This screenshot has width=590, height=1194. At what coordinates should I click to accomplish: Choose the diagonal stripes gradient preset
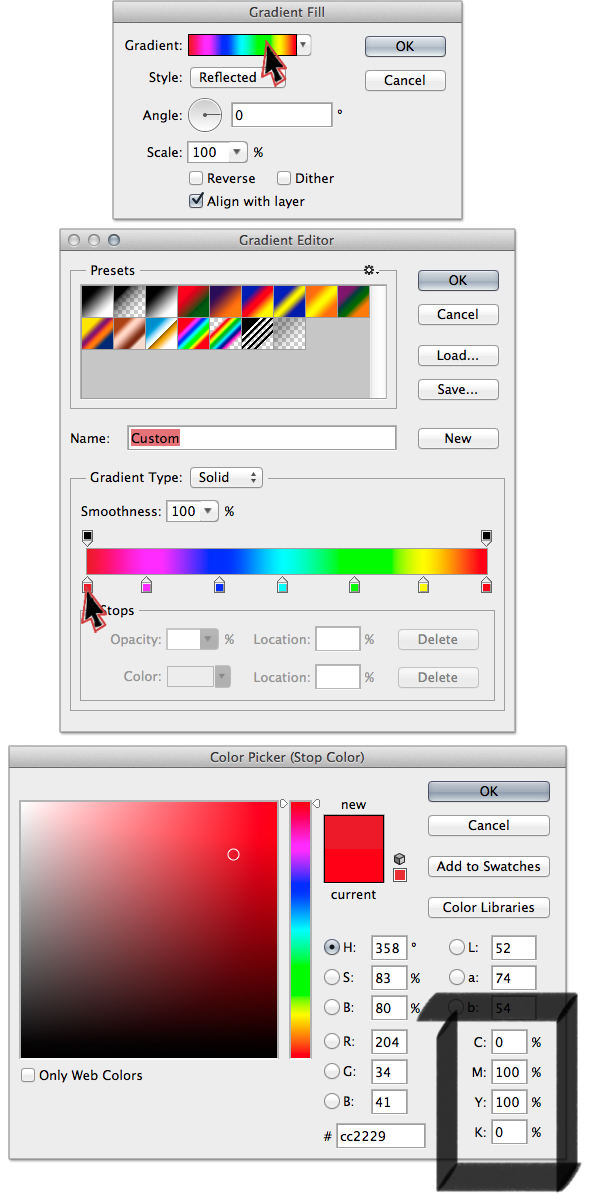tap(258, 333)
